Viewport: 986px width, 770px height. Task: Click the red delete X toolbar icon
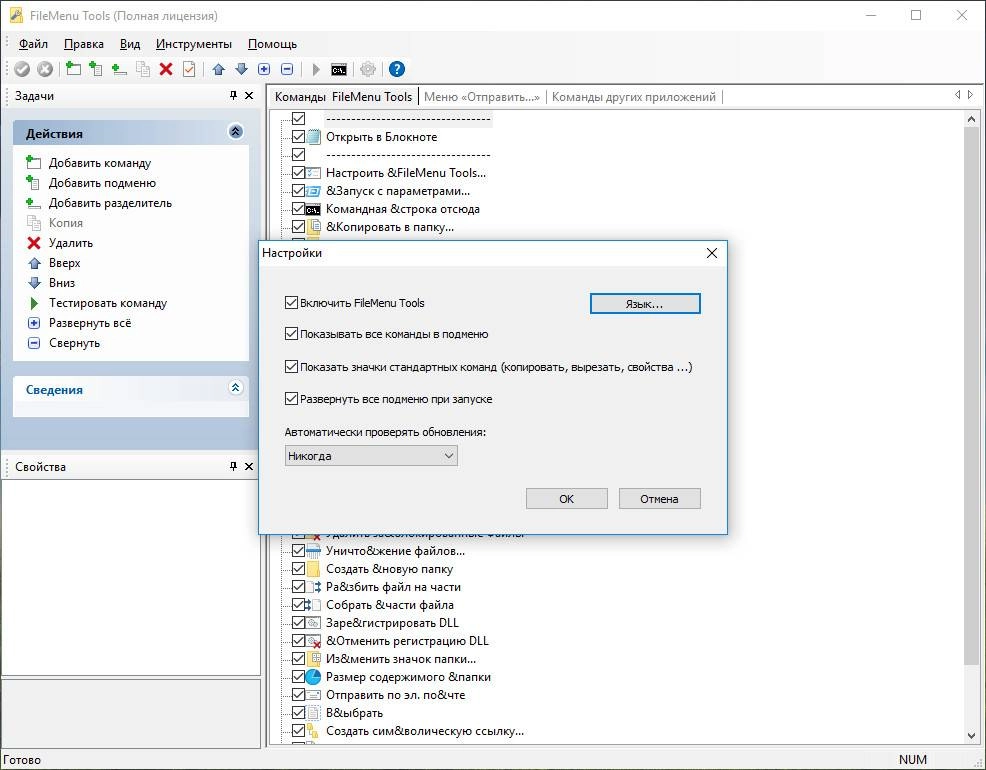166,69
